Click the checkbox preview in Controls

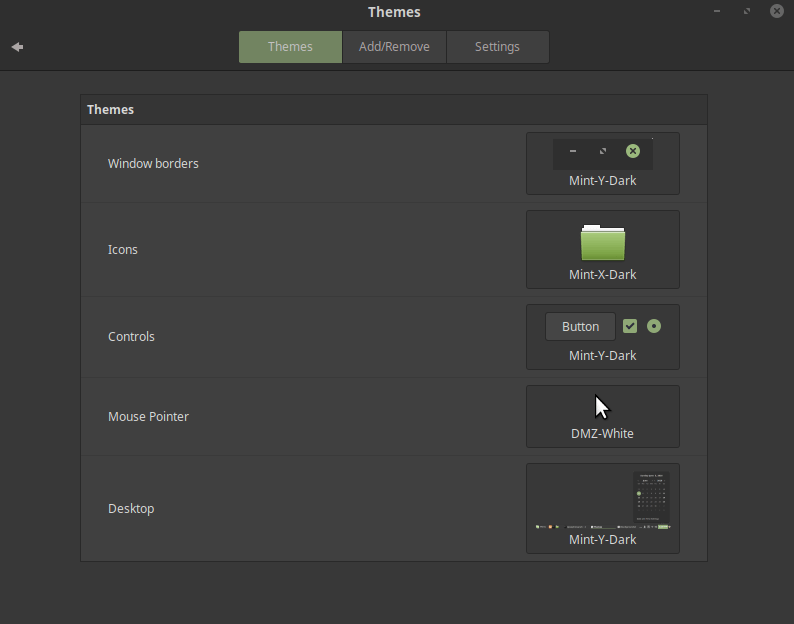pos(630,326)
